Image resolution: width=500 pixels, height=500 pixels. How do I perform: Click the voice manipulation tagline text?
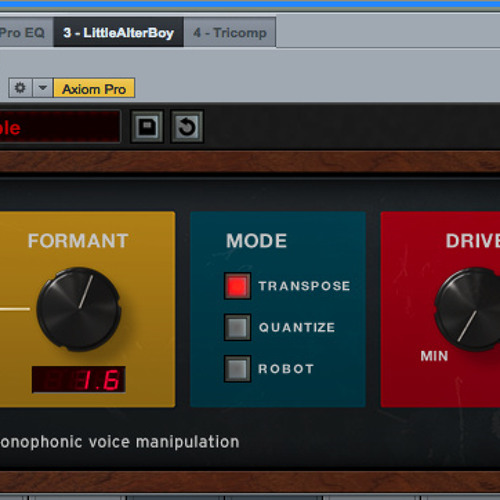[119, 442]
